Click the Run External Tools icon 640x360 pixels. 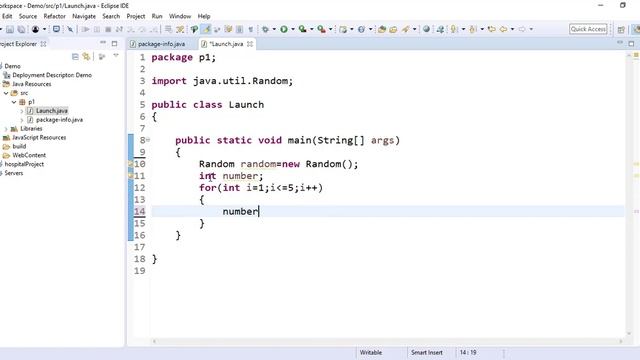322,29
